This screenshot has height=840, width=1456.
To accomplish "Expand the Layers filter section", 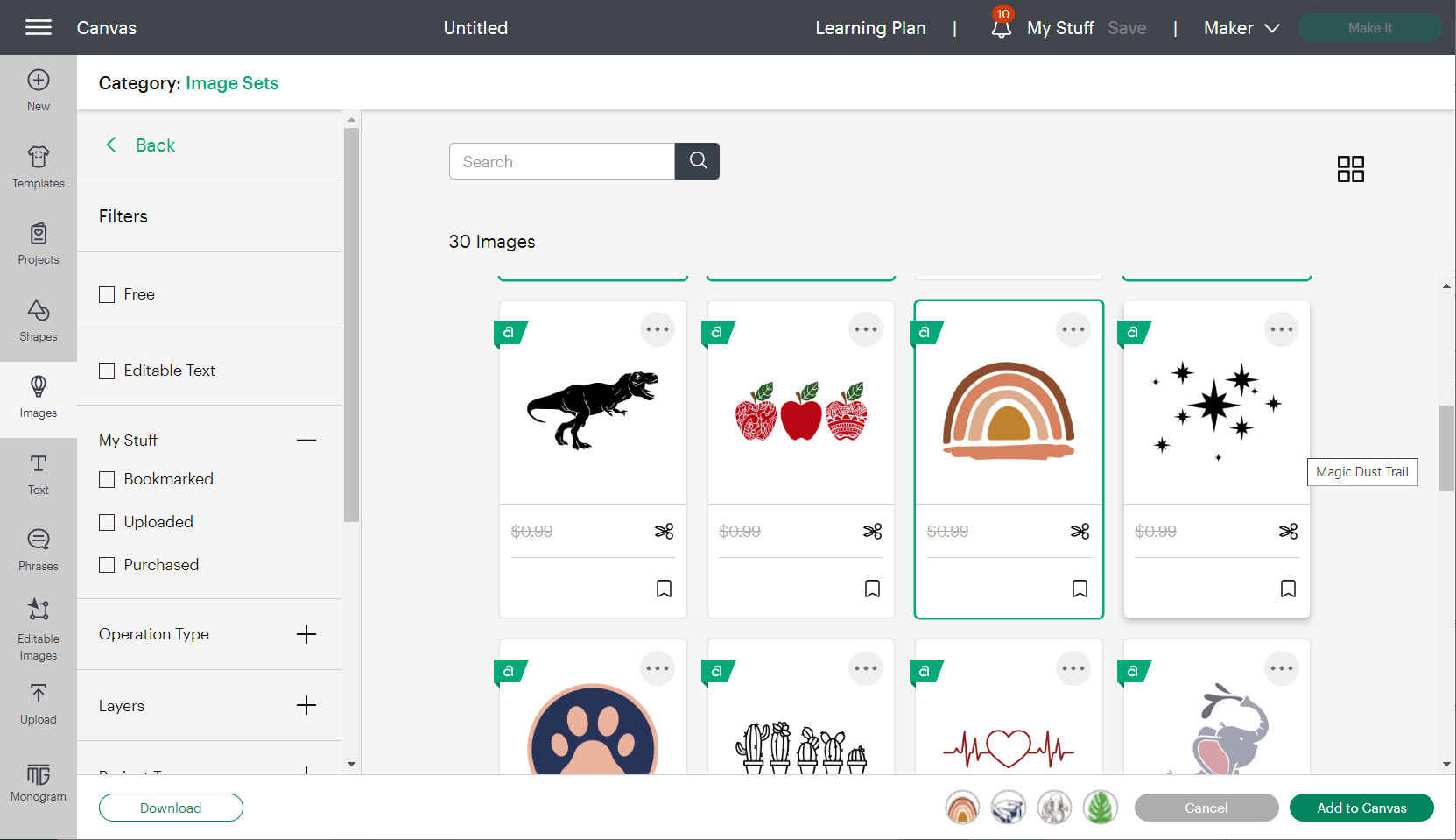I will click(306, 706).
